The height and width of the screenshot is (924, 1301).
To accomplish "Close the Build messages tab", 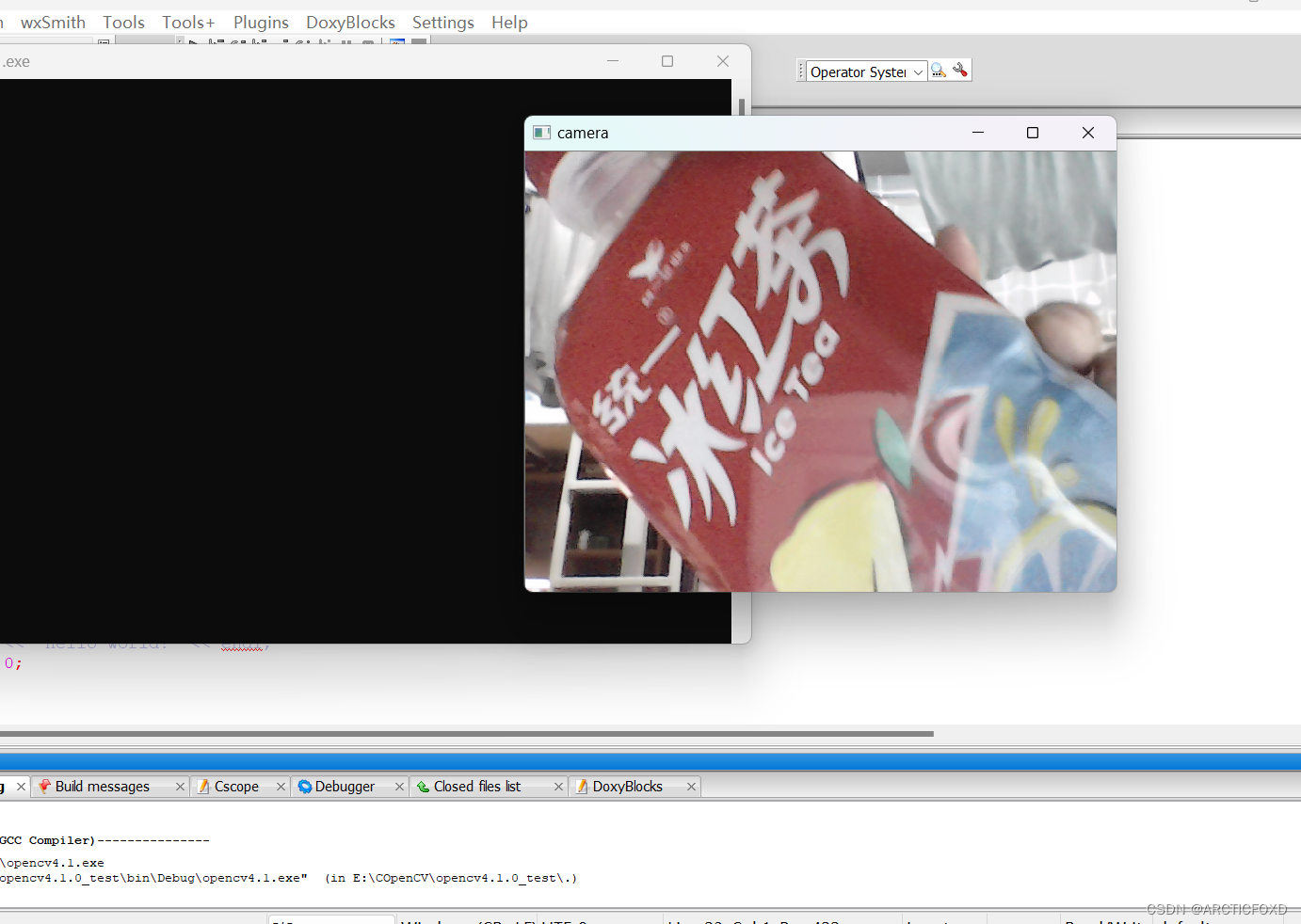I will 180,787.
